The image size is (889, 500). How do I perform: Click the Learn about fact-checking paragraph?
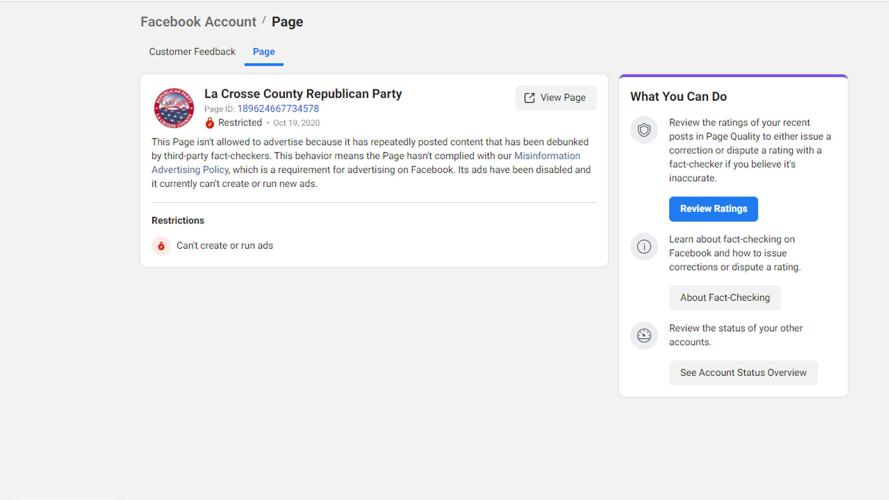tap(735, 253)
